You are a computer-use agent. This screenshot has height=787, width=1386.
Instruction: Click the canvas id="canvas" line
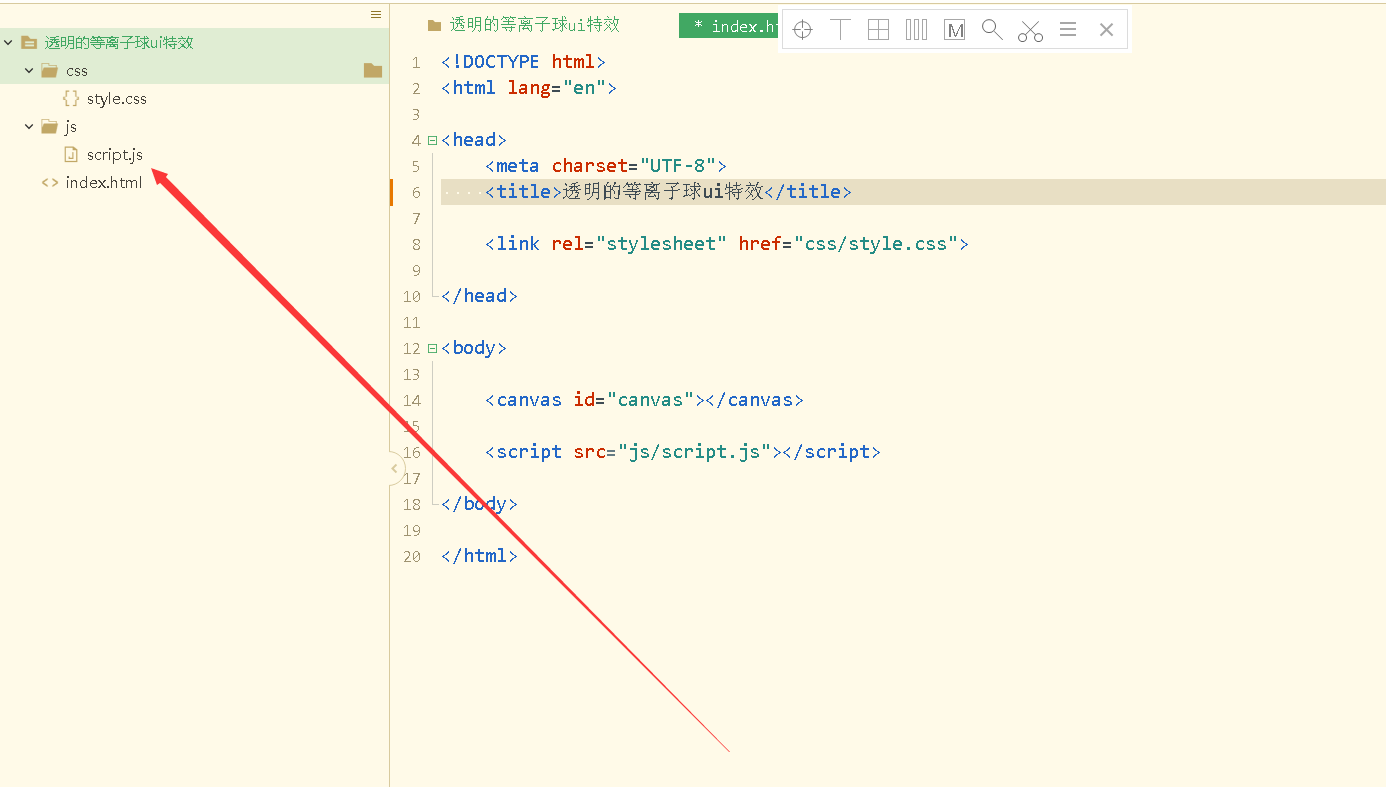[x=644, y=400]
